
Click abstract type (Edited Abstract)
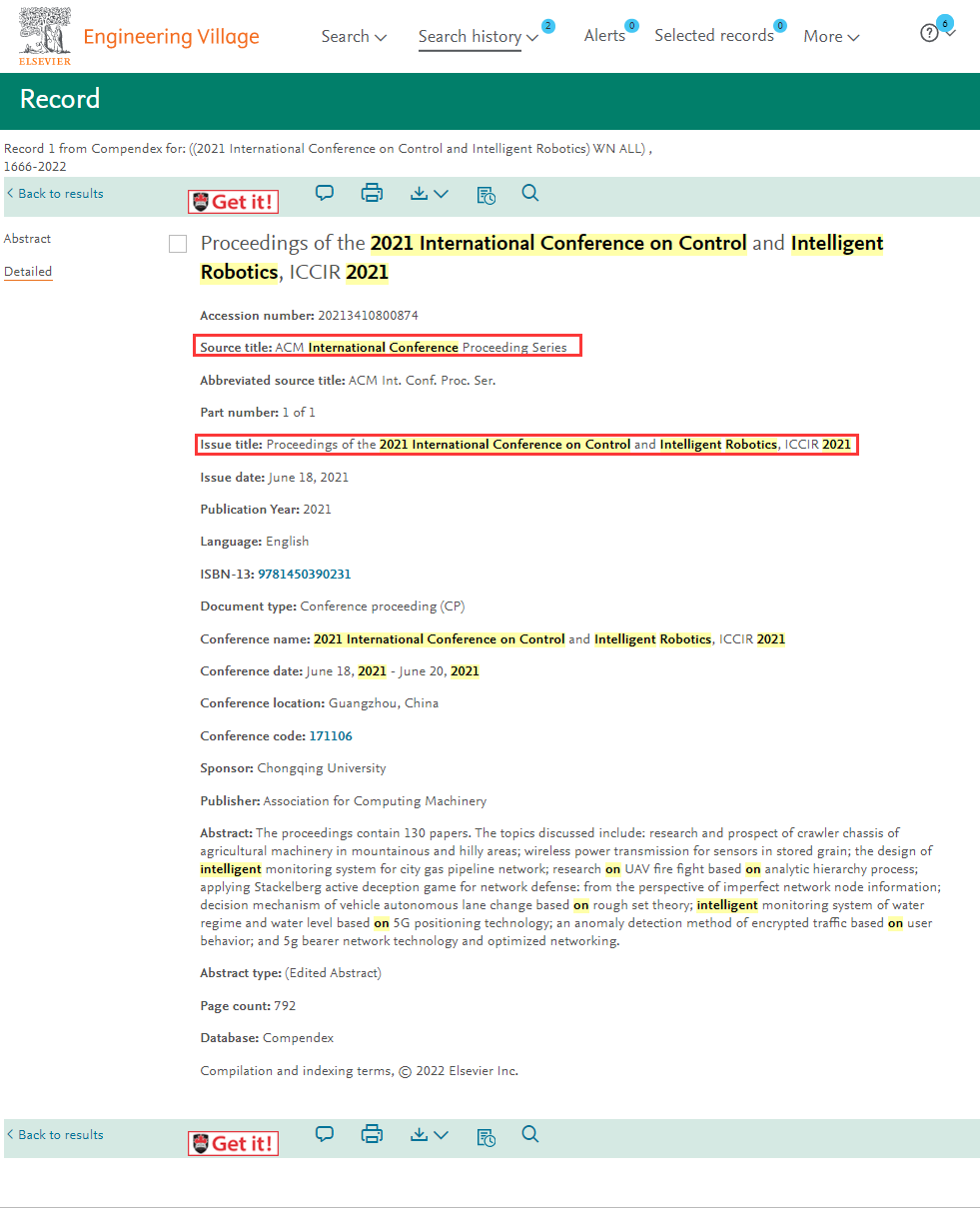click(x=333, y=973)
